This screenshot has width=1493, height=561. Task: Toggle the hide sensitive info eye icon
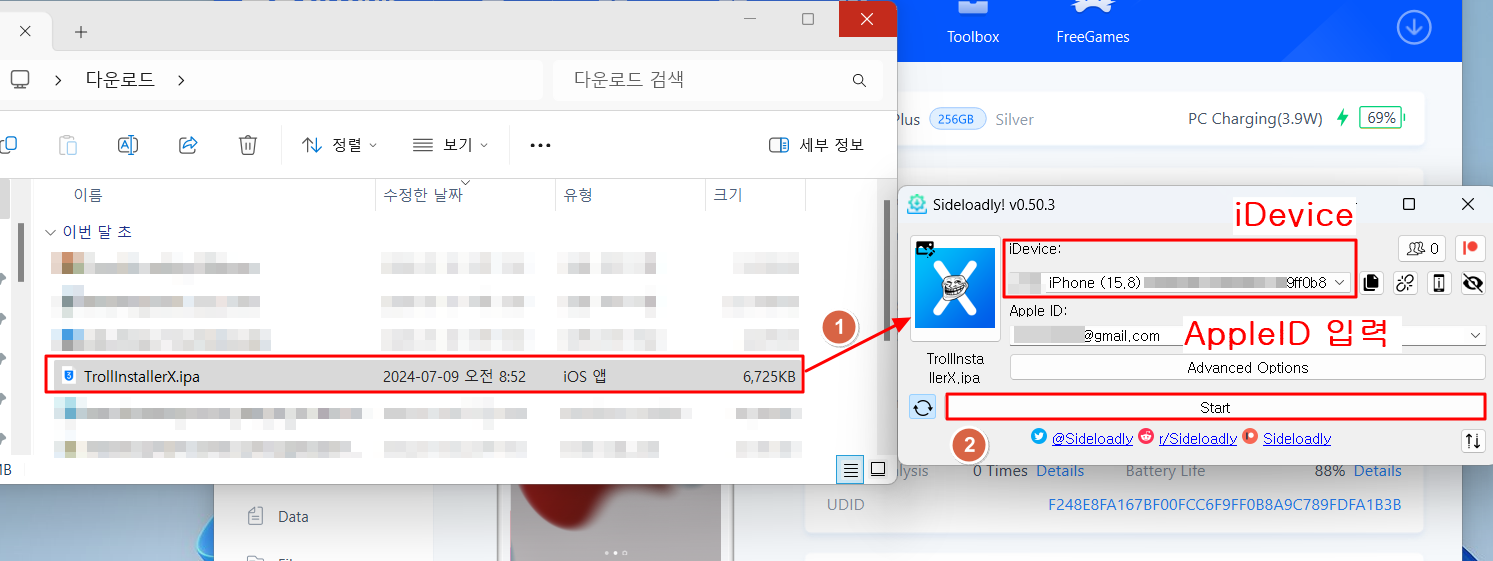[1472, 283]
